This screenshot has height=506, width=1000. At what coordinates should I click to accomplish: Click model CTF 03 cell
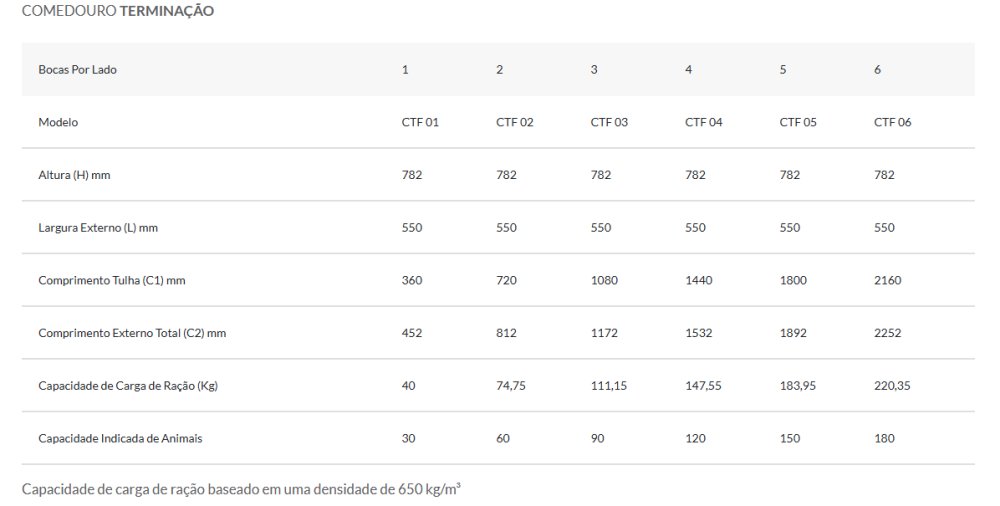pos(609,122)
